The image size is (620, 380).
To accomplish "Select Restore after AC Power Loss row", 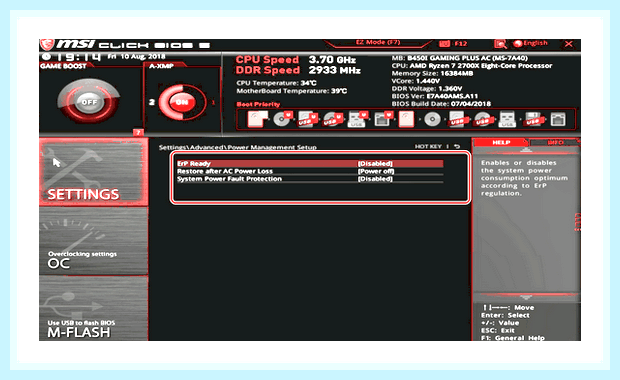I will [310, 171].
